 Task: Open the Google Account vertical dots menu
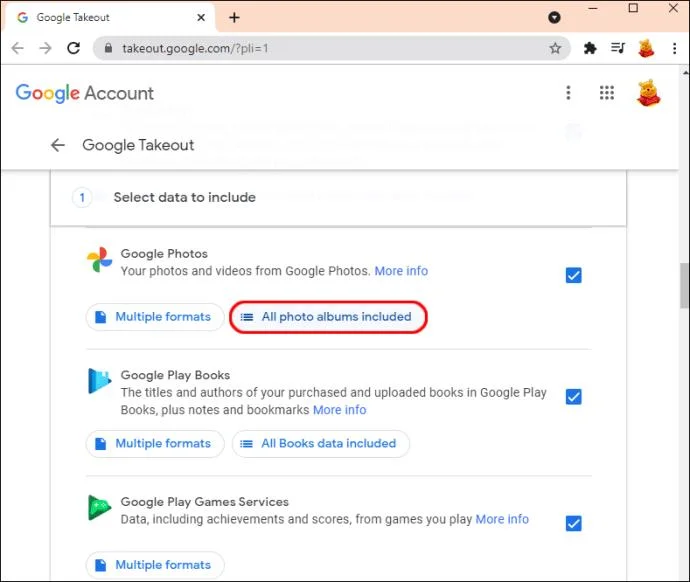569,93
